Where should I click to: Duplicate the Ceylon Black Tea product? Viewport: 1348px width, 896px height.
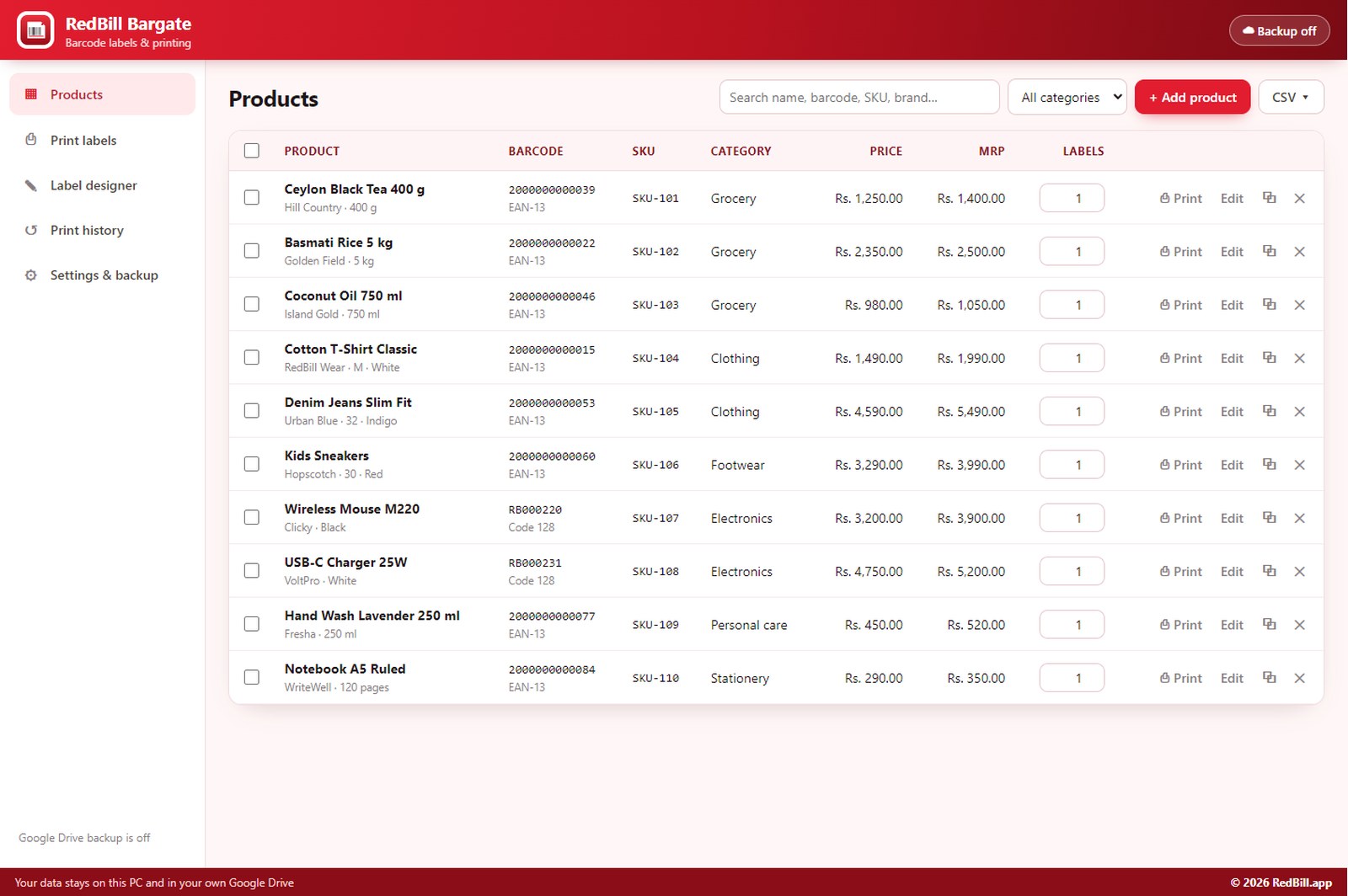click(x=1269, y=198)
